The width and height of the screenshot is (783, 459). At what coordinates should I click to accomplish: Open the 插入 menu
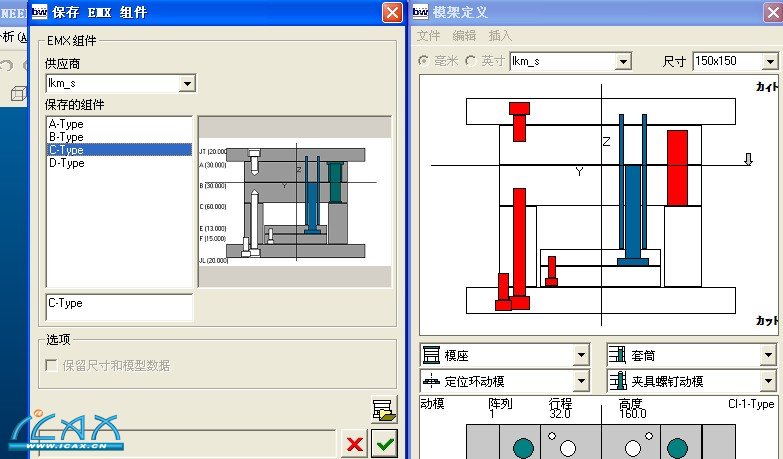tap(500, 35)
